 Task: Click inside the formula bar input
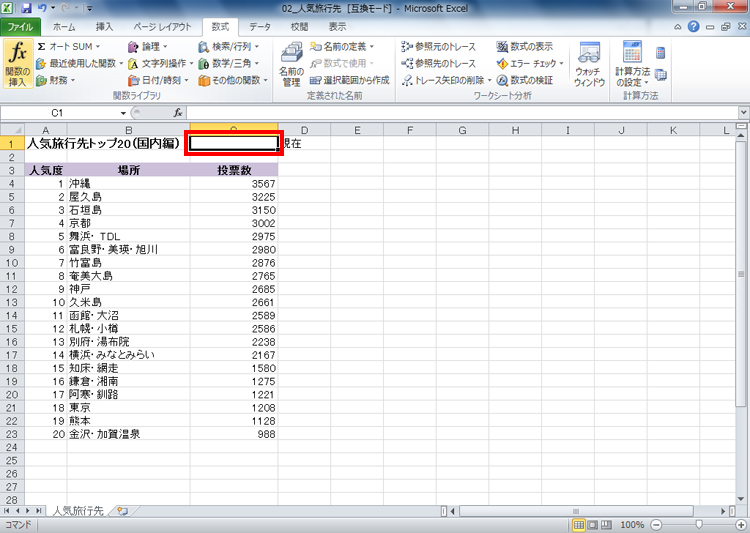(463, 113)
